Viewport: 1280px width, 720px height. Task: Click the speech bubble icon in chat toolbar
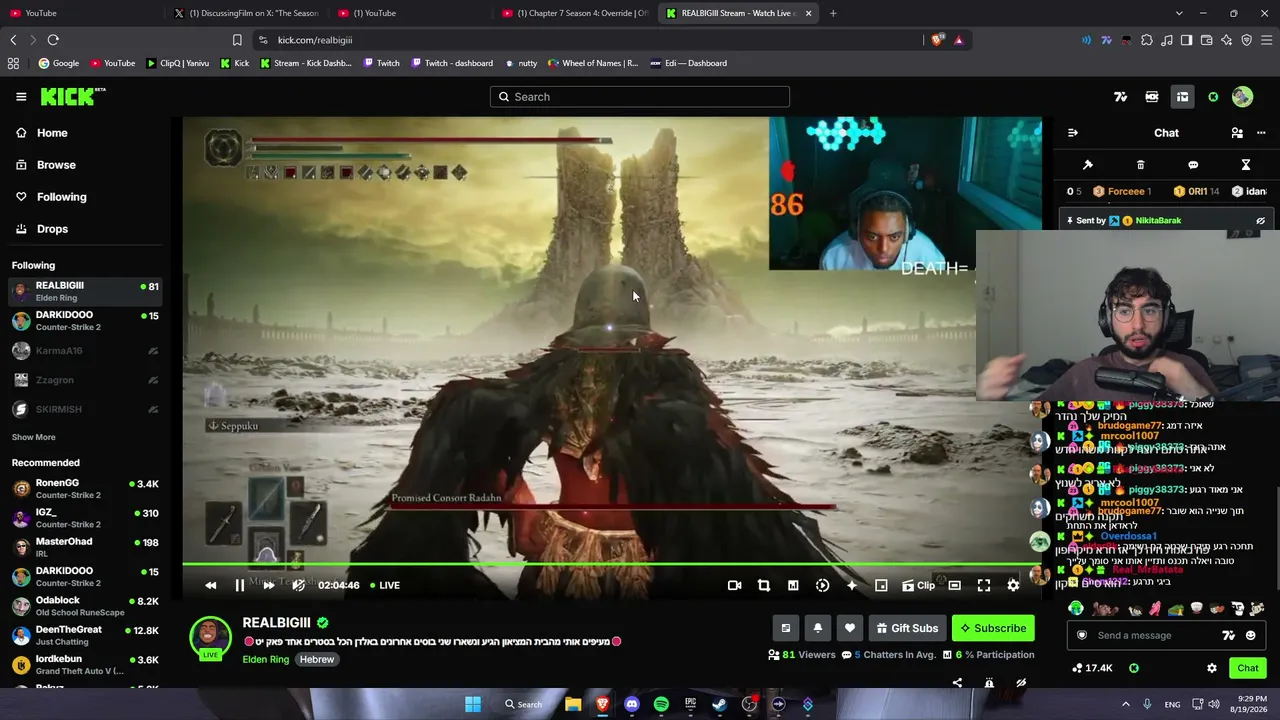(1193, 165)
